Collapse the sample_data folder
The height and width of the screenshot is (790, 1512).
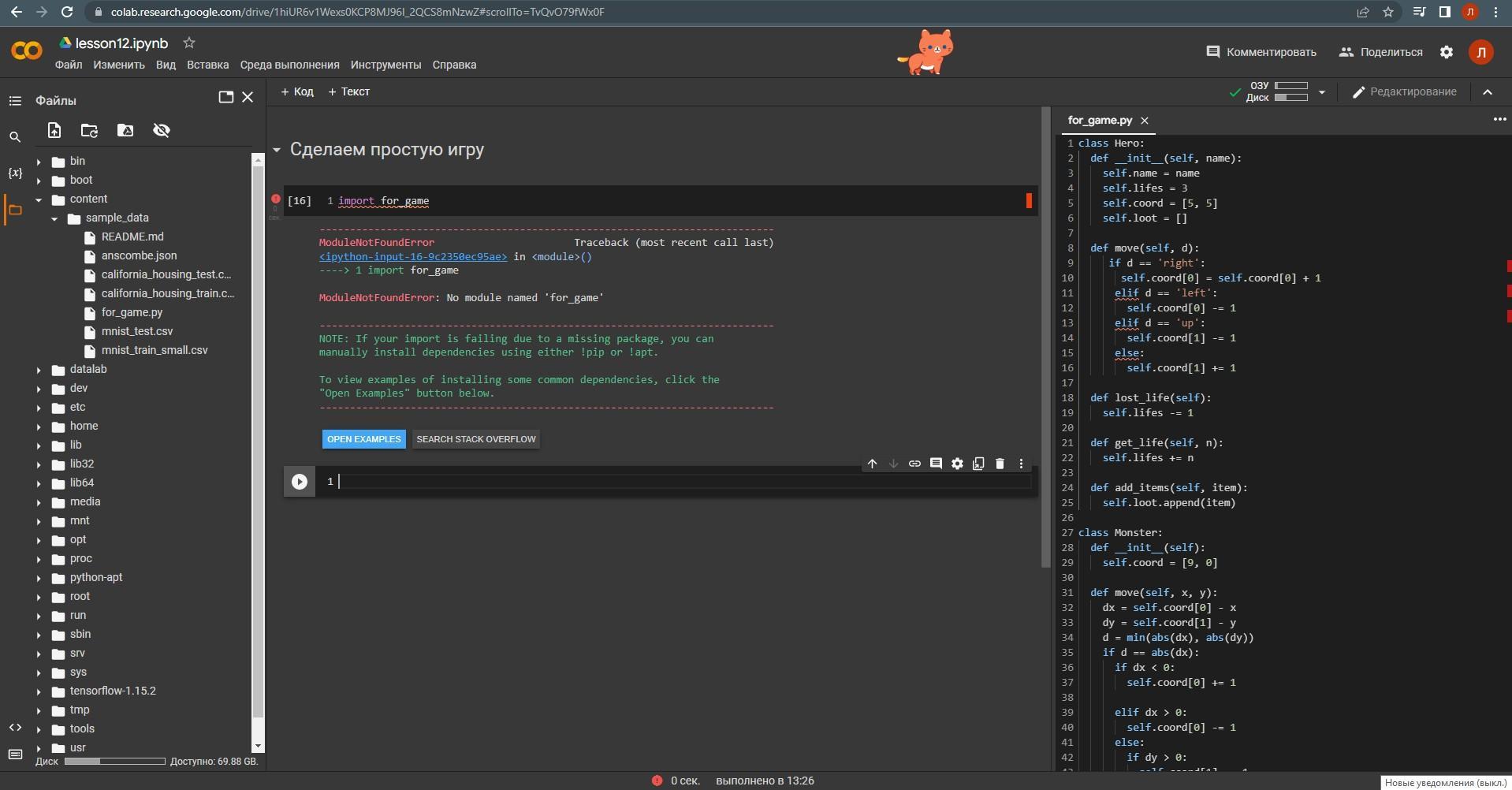pyautogui.click(x=54, y=218)
